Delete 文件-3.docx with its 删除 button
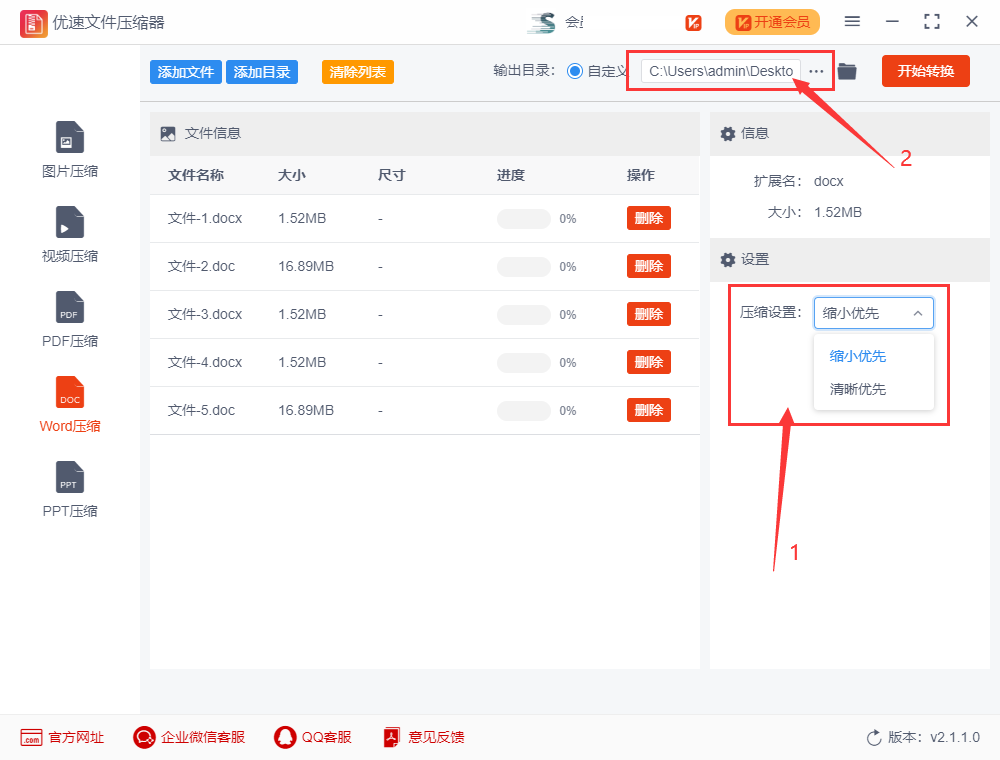Screen dimensions: 1000x760 [x=648, y=314]
